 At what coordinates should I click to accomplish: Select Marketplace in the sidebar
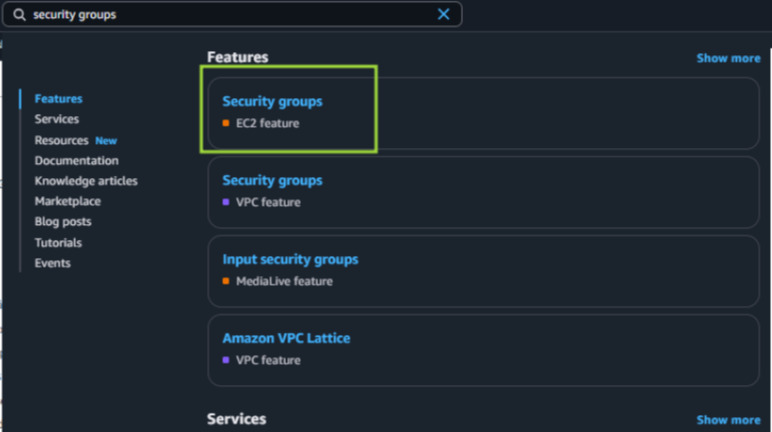[67, 201]
